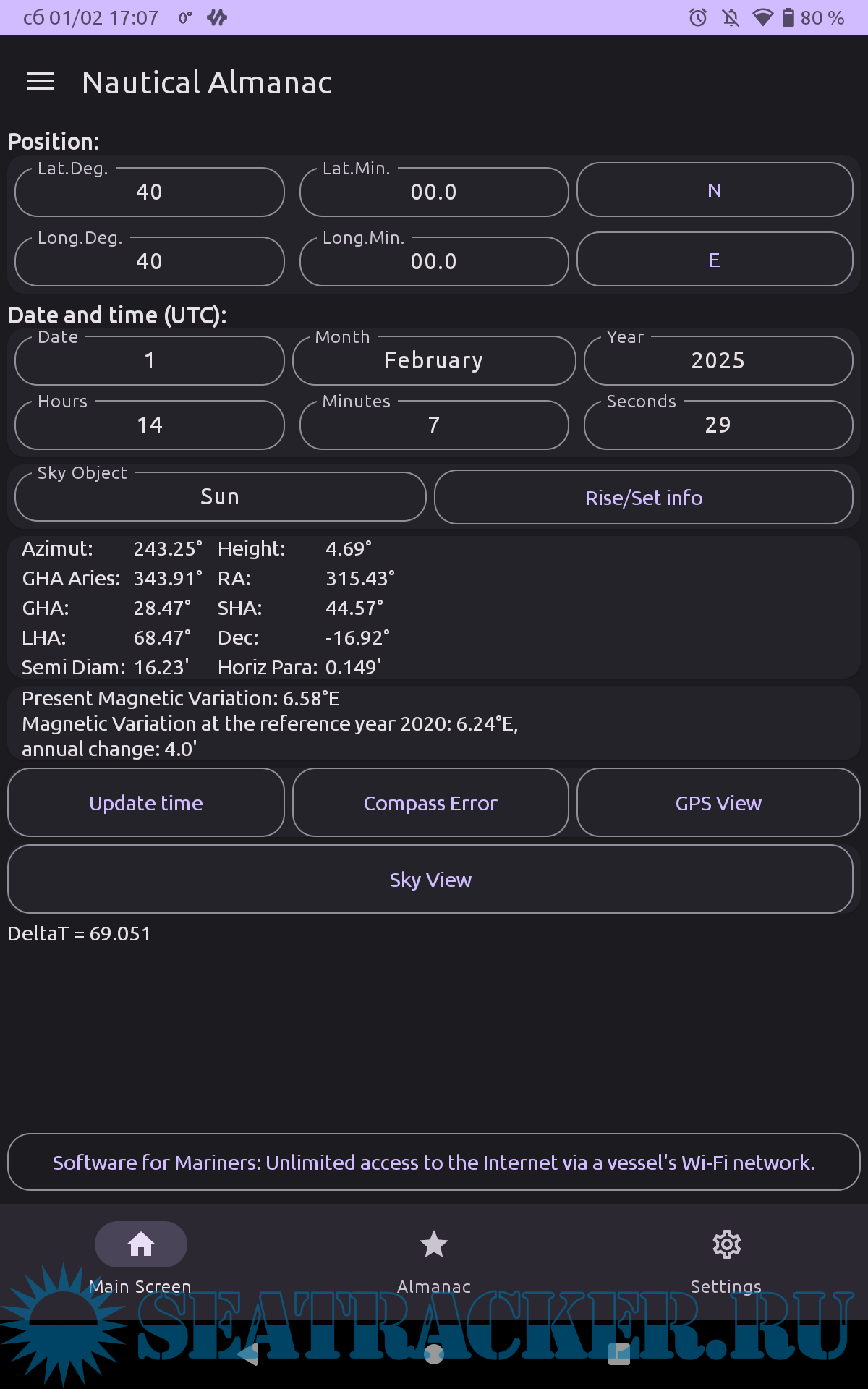868x1389 pixels.
Task: Open Settings via the gear icon
Action: (x=726, y=1244)
